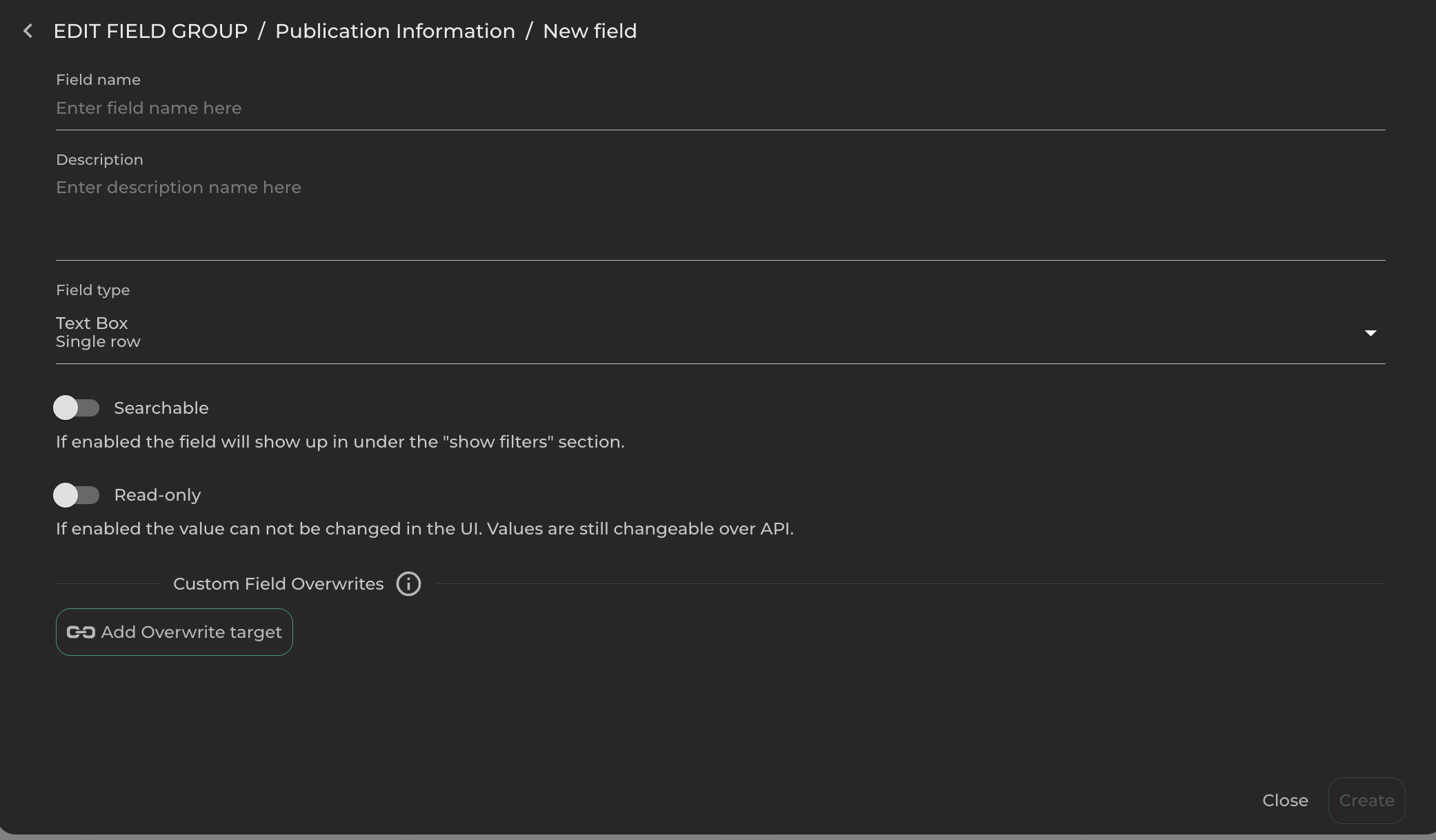This screenshot has width=1436, height=840.
Task: Click the Field type label
Action: pyautogui.click(x=92, y=290)
